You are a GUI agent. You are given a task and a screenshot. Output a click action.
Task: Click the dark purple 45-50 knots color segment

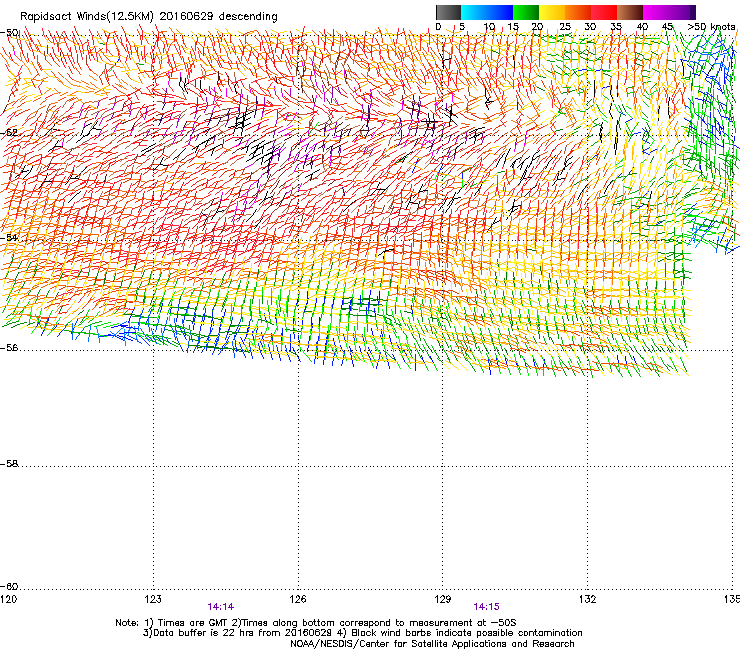pos(682,12)
